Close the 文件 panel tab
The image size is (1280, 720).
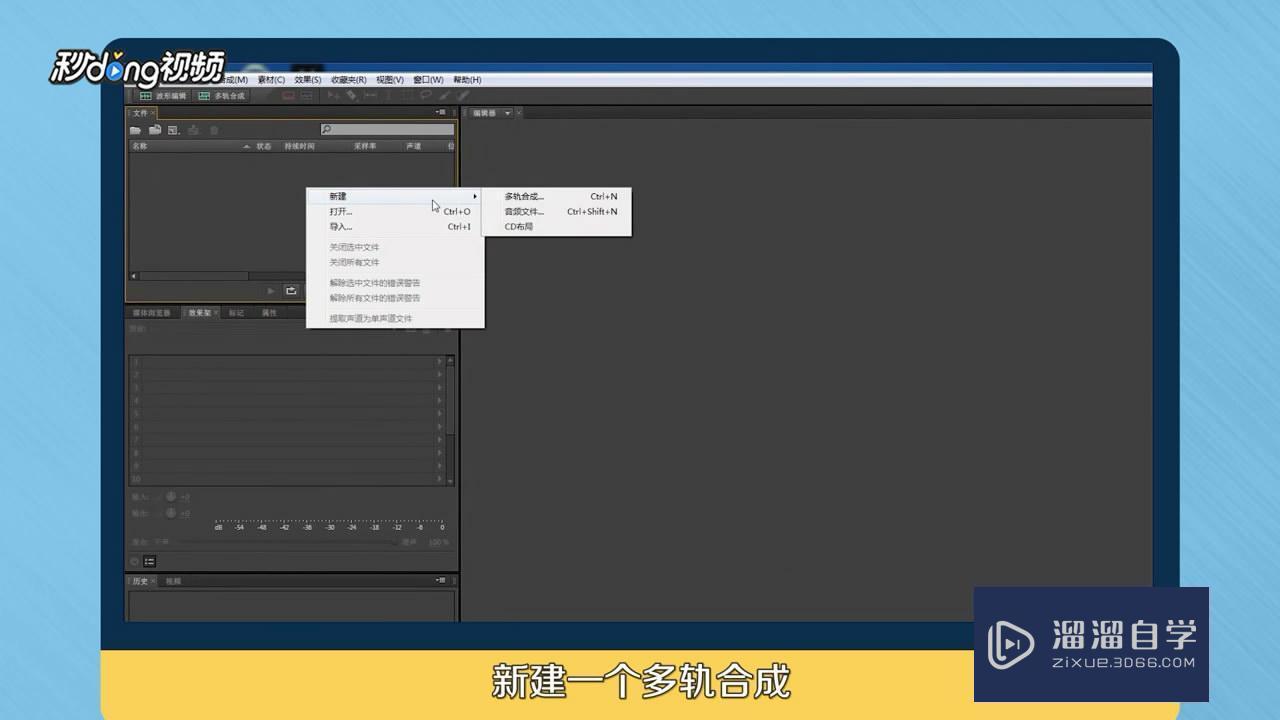point(152,113)
